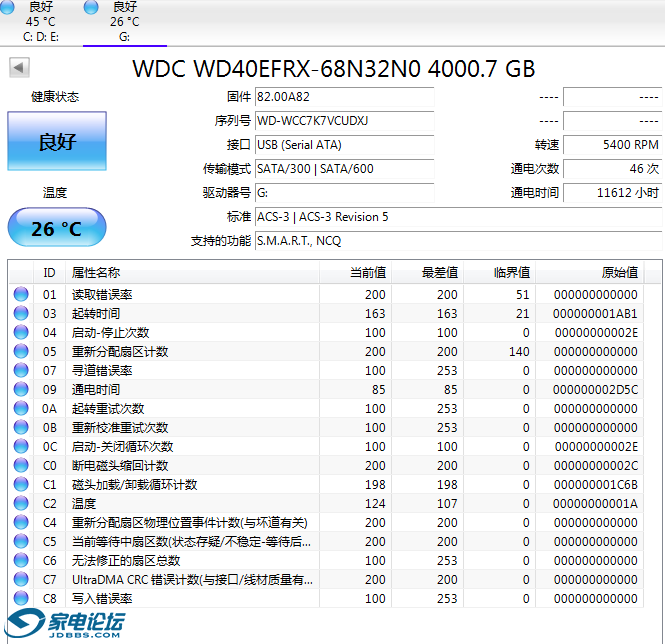Select attribute name 寻道错误率
The width and height of the screenshot is (665, 644).
pyautogui.click(x=102, y=370)
